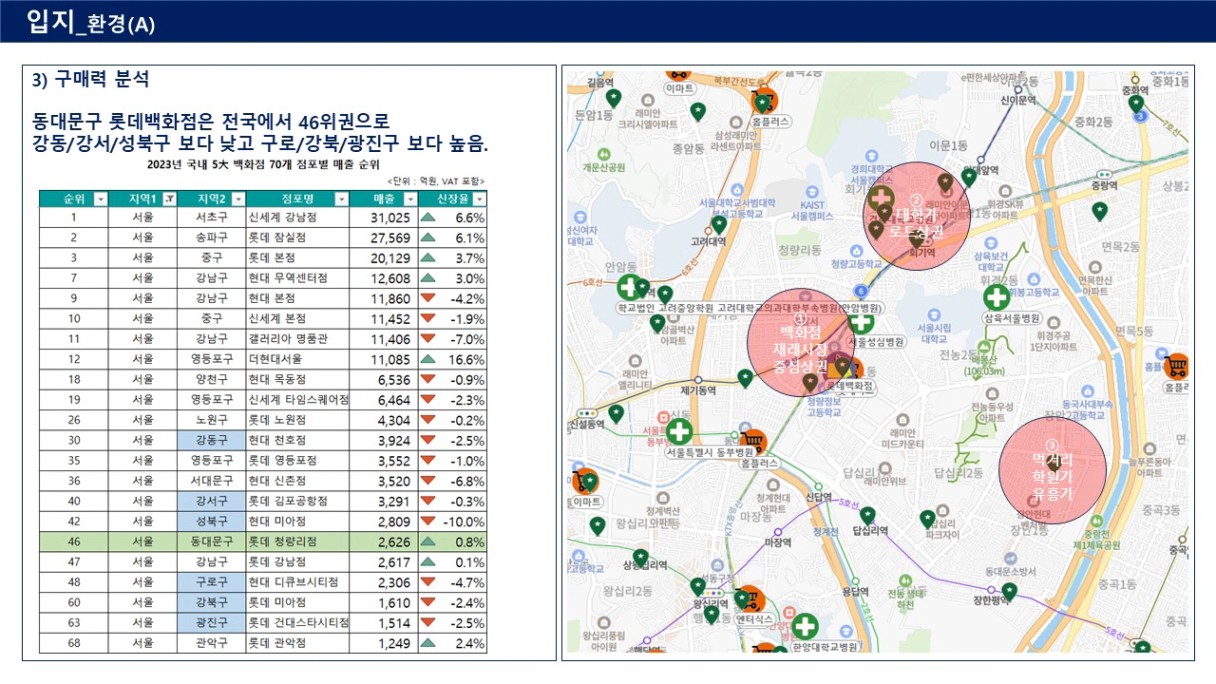
Task: Click the '3) 구매력 분석' section heading
Action: (91, 81)
